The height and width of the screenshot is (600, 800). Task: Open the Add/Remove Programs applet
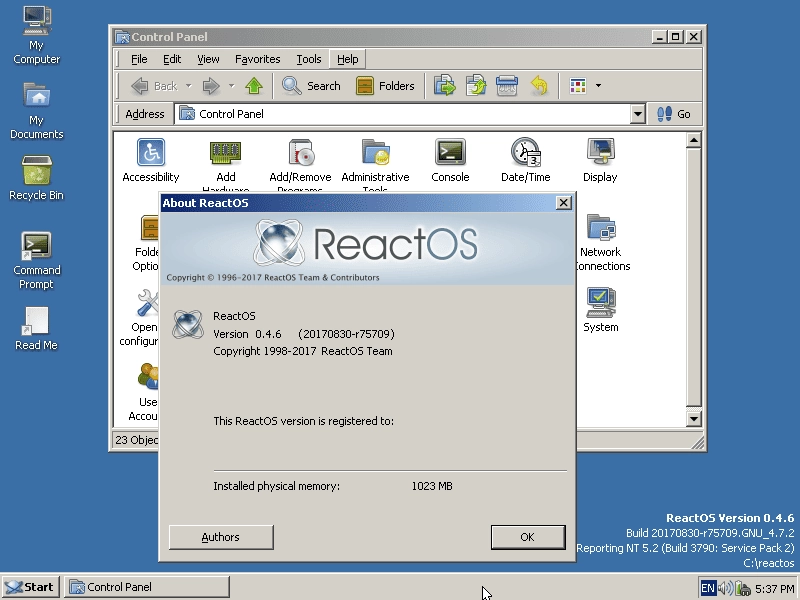pos(300,164)
